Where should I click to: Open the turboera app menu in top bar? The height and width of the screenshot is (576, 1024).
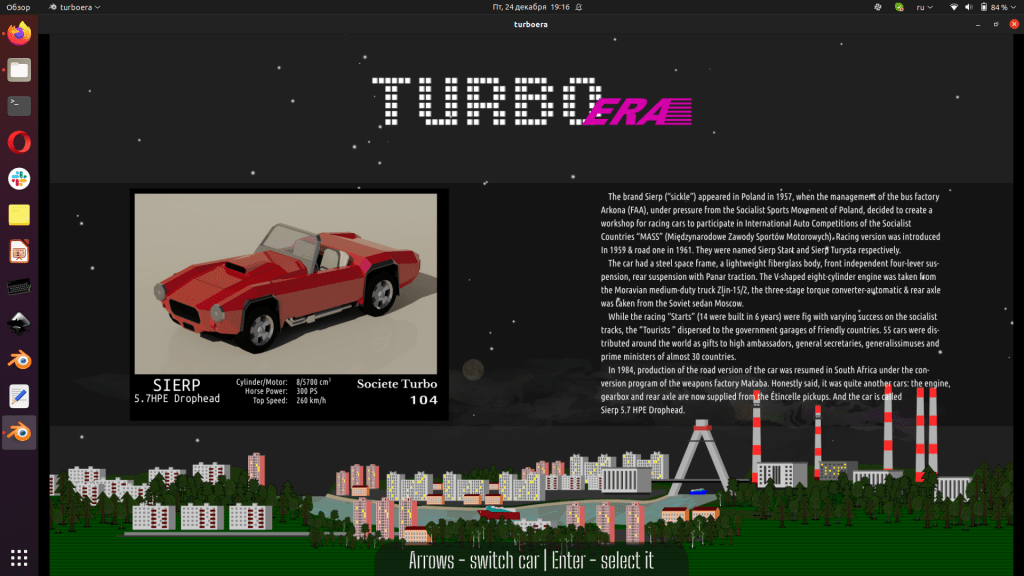tap(76, 7)
